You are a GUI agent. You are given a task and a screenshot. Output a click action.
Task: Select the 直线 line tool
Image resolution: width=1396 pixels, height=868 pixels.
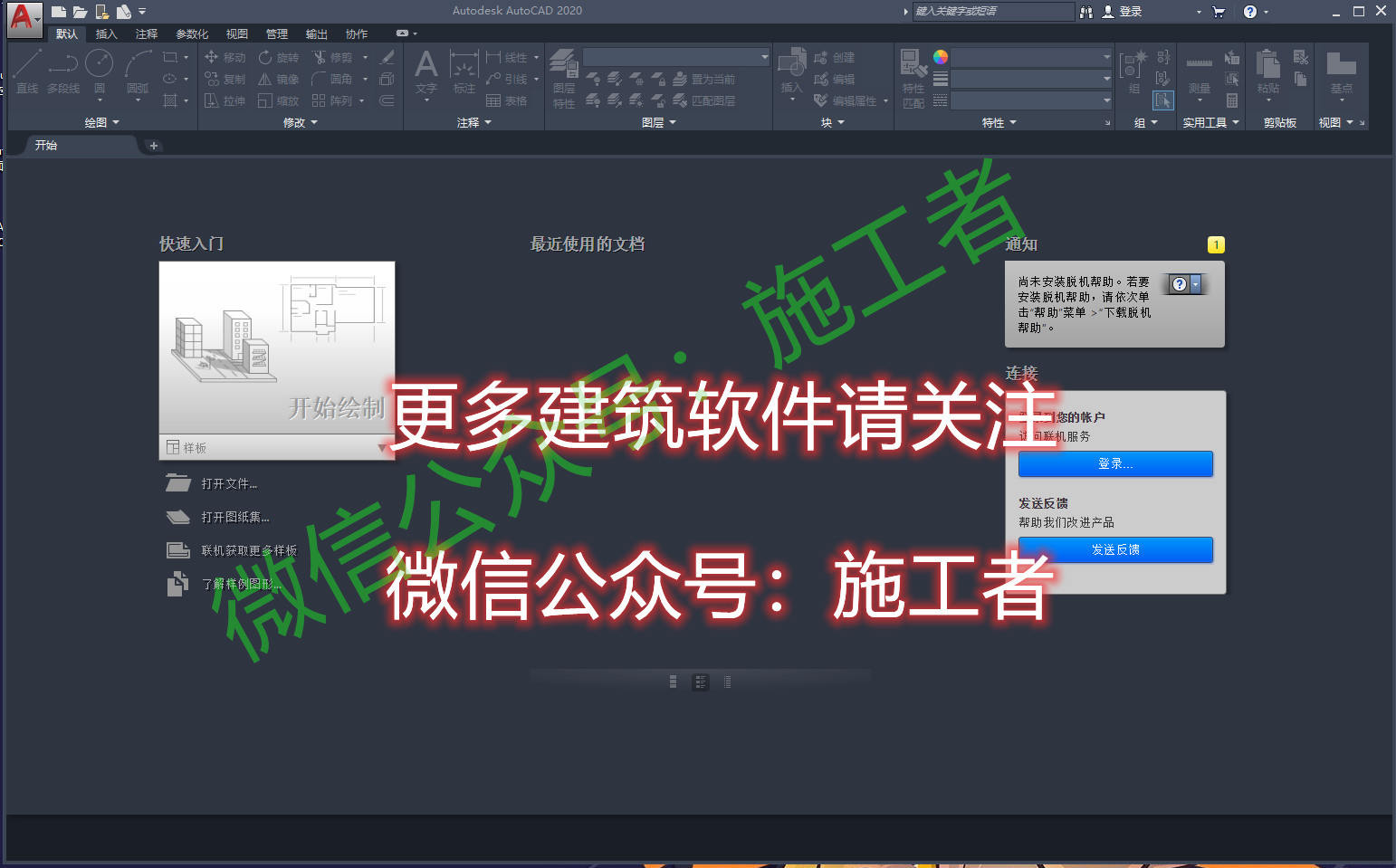click(27, 72)
